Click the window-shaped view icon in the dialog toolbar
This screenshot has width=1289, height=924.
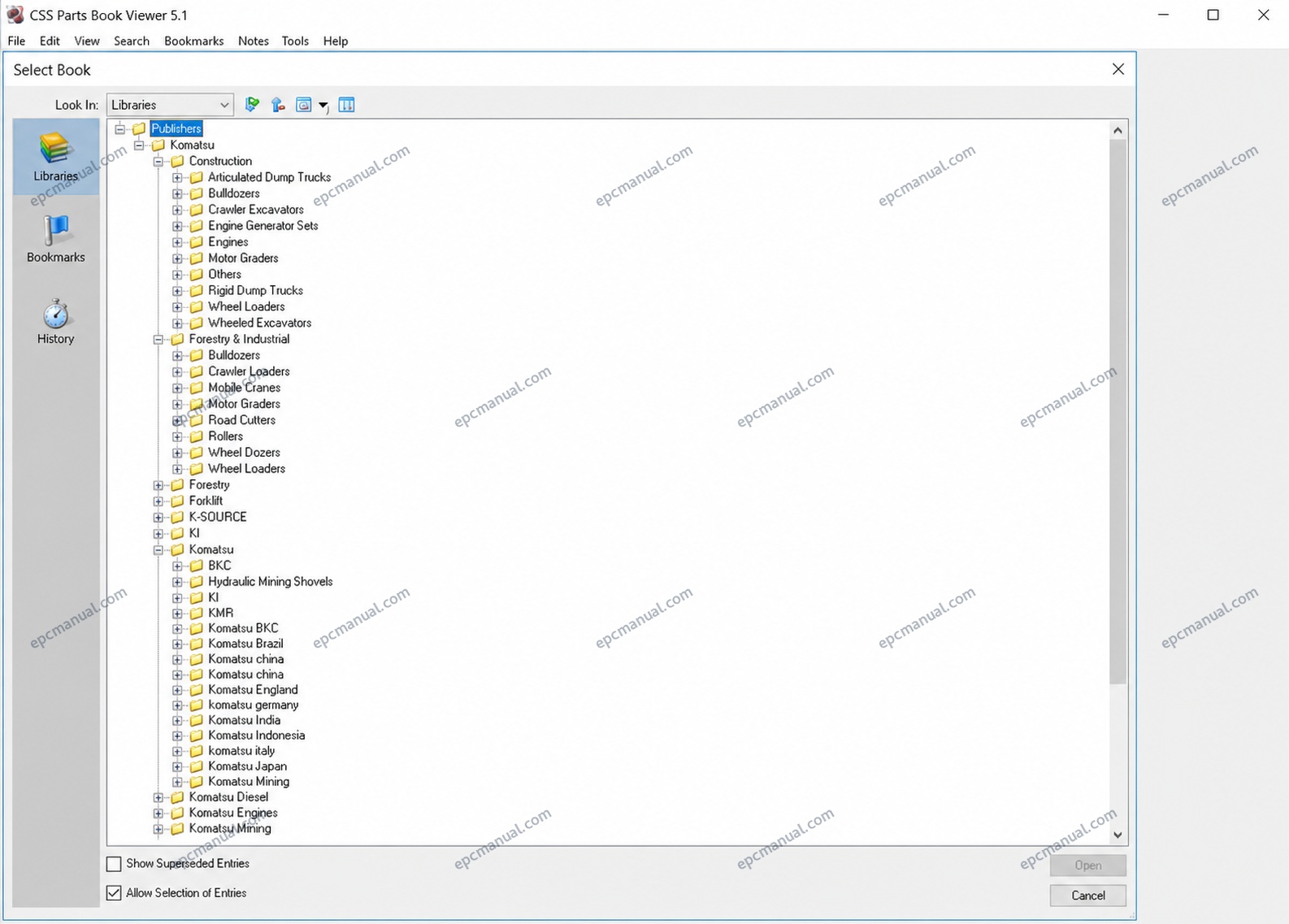303,105
